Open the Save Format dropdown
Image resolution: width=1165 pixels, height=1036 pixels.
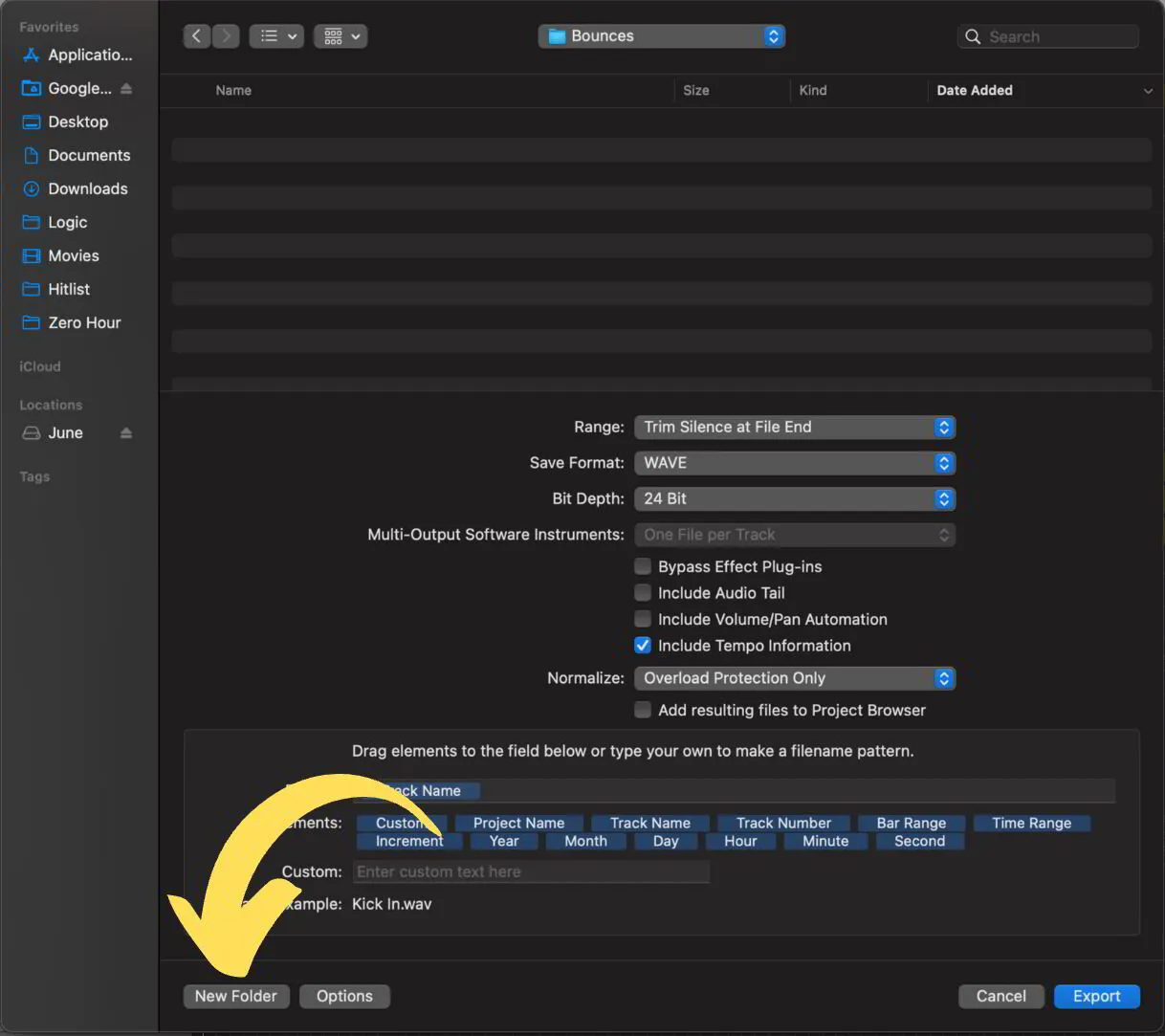click(795, 463)
